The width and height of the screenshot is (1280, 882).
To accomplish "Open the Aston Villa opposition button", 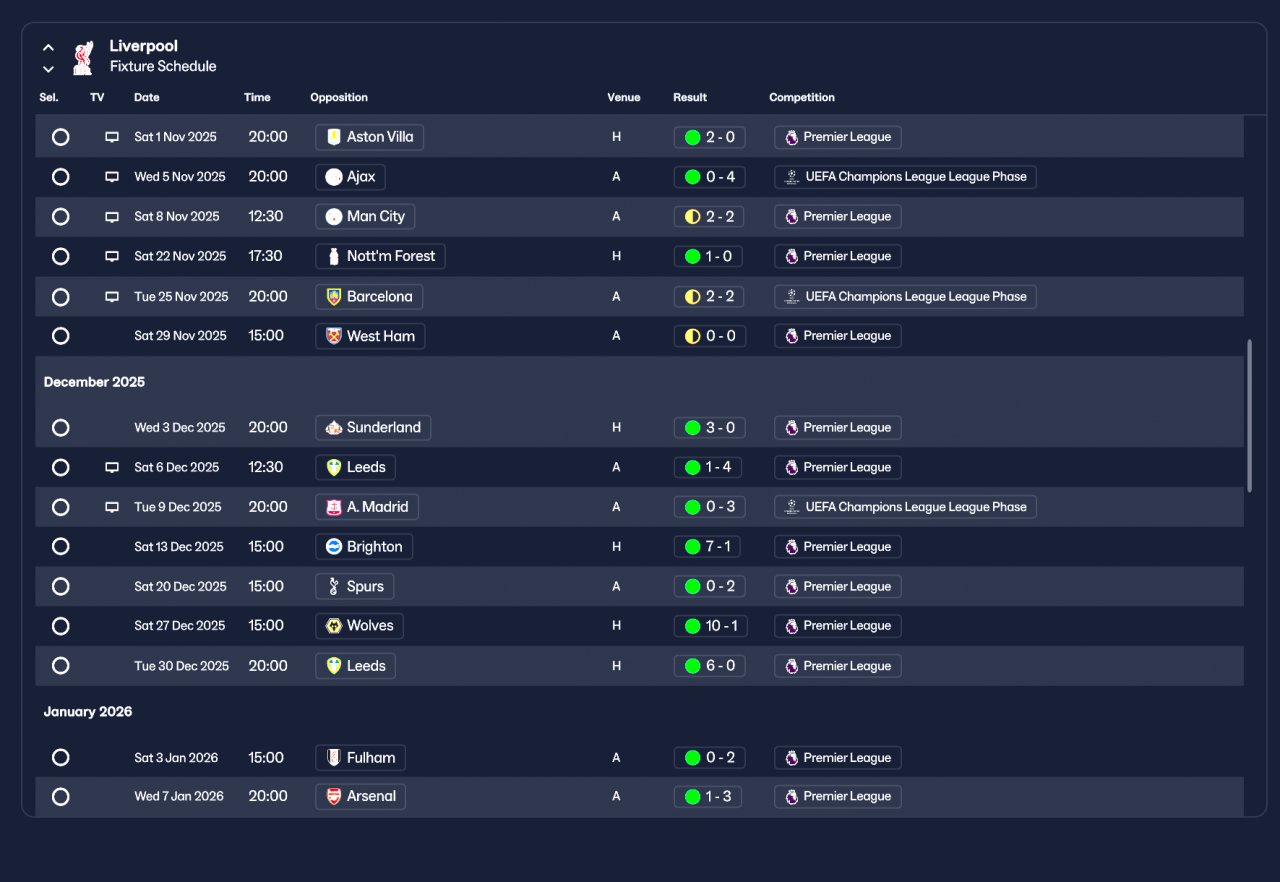I will tap(369, 137).
